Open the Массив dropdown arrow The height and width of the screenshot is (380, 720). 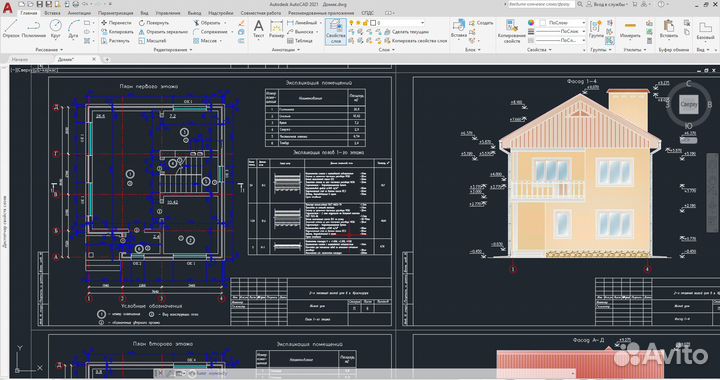[221, 41]
